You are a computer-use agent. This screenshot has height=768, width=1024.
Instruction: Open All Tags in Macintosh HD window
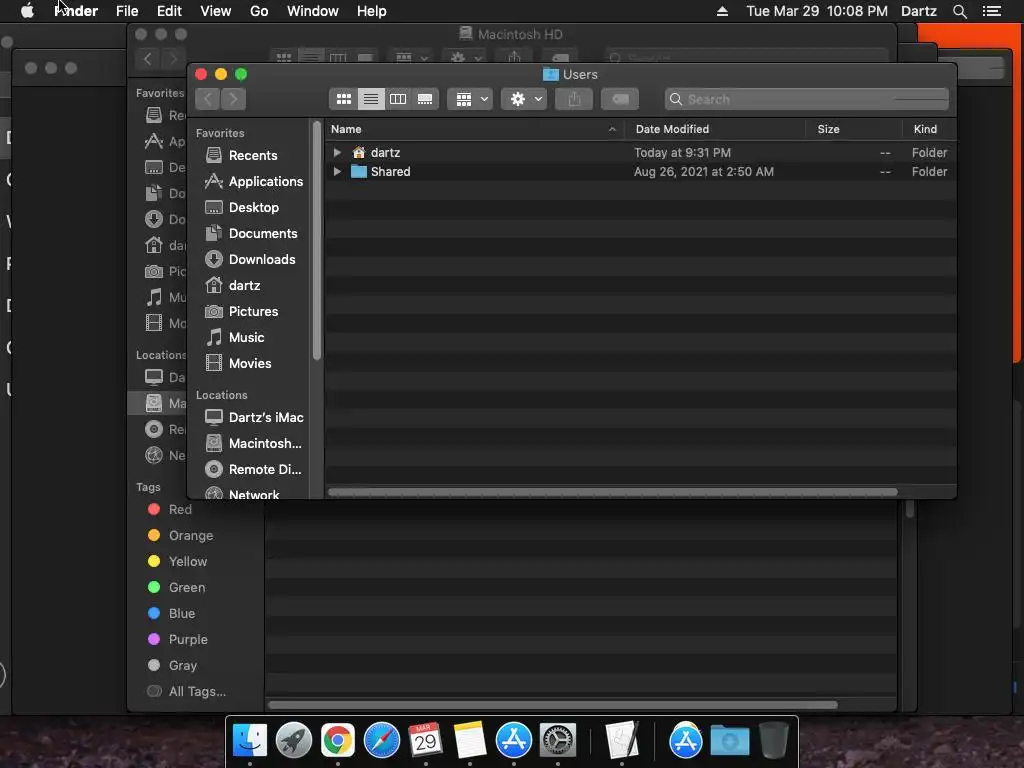tap(187, 692)
